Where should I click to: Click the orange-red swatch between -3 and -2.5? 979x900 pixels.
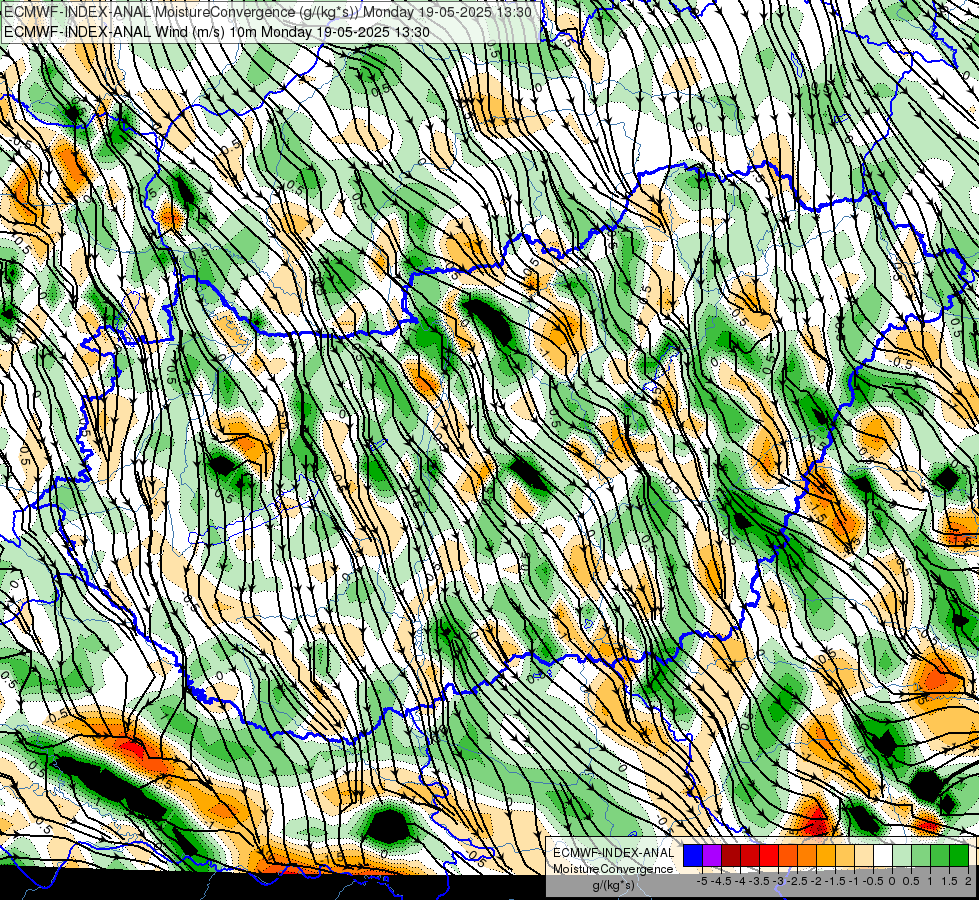click(x=788, y=856)
